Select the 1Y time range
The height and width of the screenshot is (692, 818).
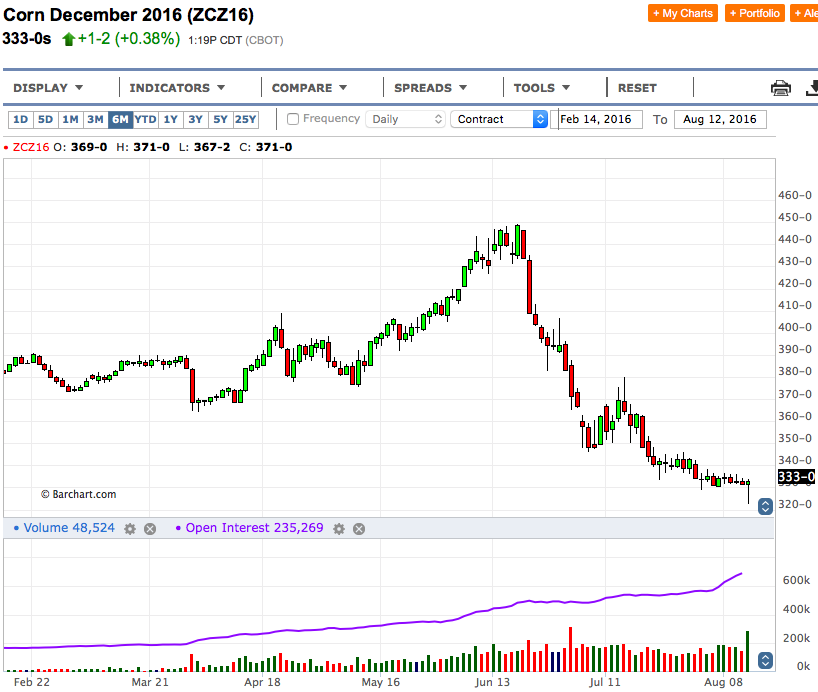(171, 120)
